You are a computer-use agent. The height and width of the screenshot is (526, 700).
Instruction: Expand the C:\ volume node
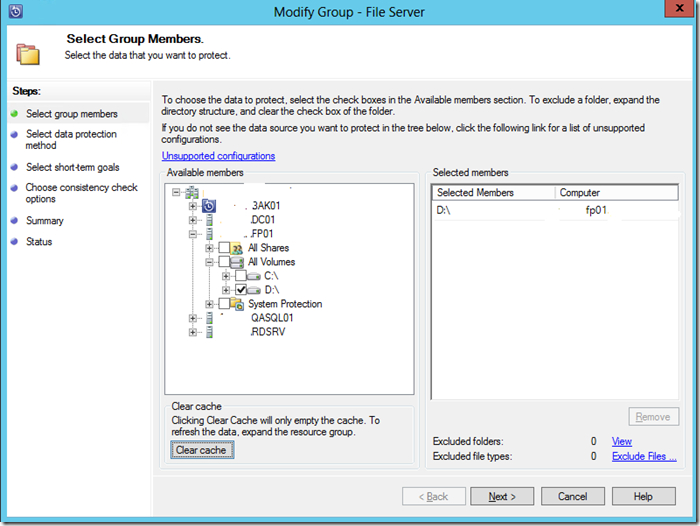tap(226, 276)
